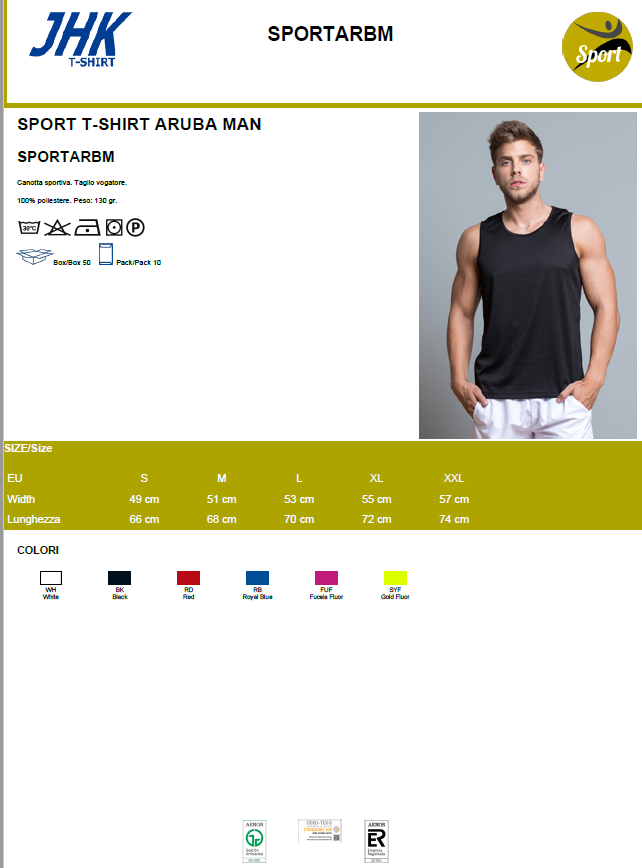Viewport: 642px width, 868px height.
Task: Click the circled P dry-clean symbol
Action: (135, 228)
